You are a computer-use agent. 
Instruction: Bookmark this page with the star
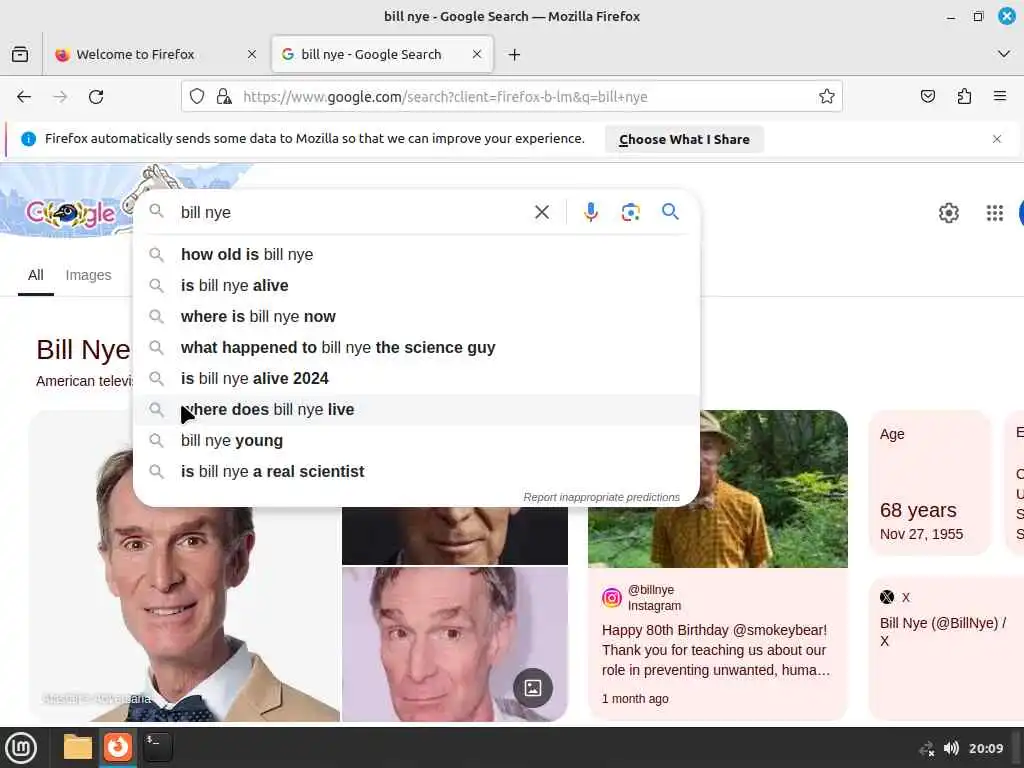tap(827, 97)
